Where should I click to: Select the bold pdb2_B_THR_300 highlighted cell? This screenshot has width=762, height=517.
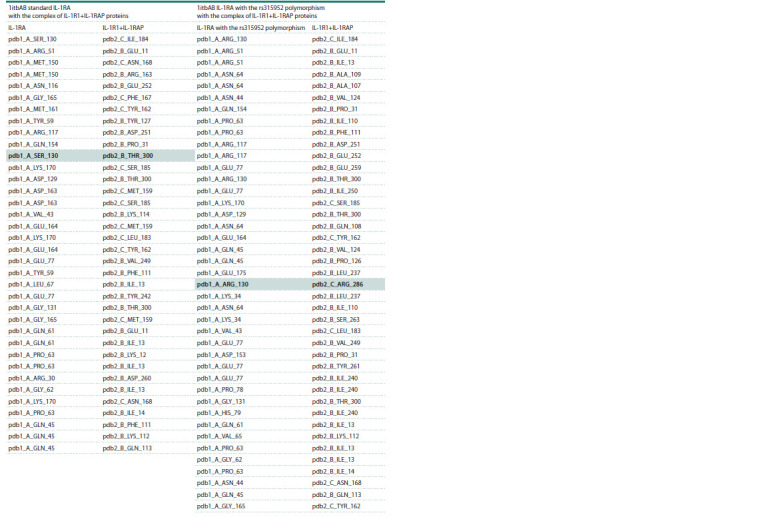(128, 156)
